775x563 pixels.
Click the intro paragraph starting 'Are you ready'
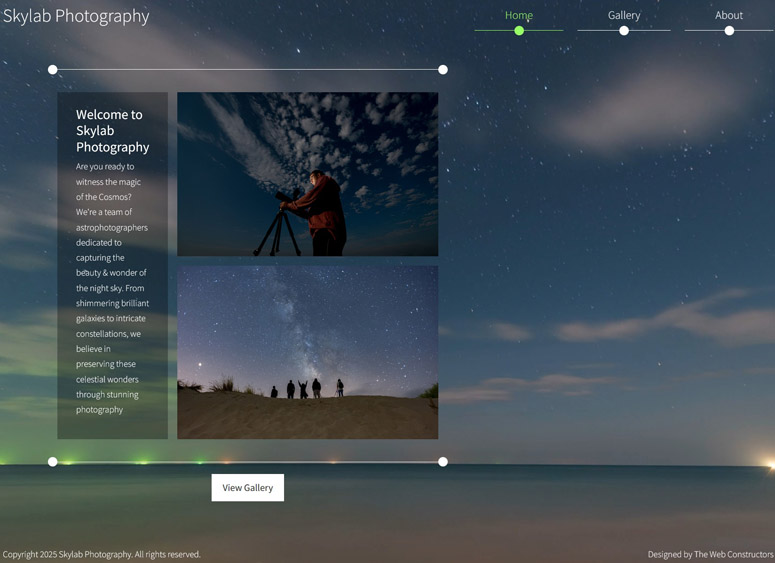[112, 288]
